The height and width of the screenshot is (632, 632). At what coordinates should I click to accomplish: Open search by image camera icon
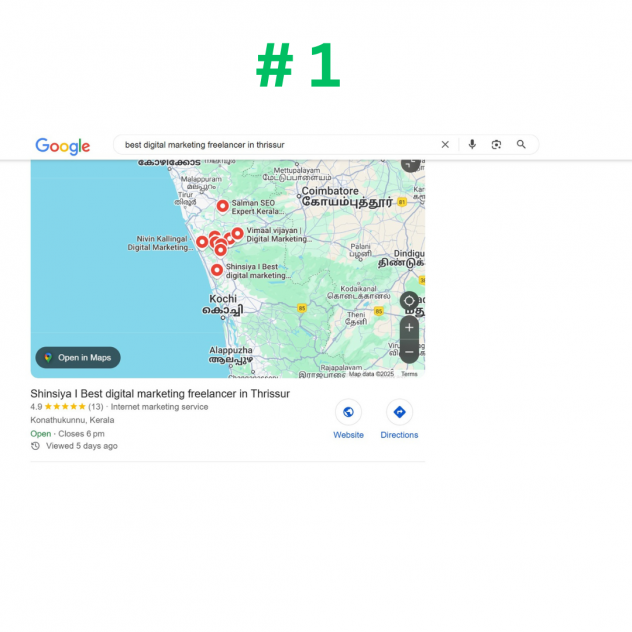496,145
